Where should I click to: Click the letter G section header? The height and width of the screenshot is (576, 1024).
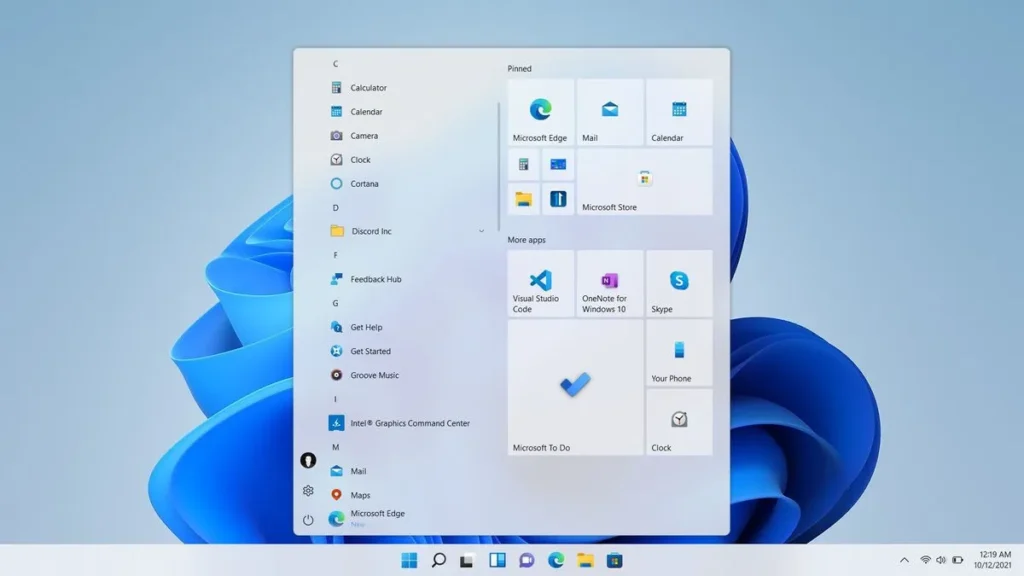[336, 303]
